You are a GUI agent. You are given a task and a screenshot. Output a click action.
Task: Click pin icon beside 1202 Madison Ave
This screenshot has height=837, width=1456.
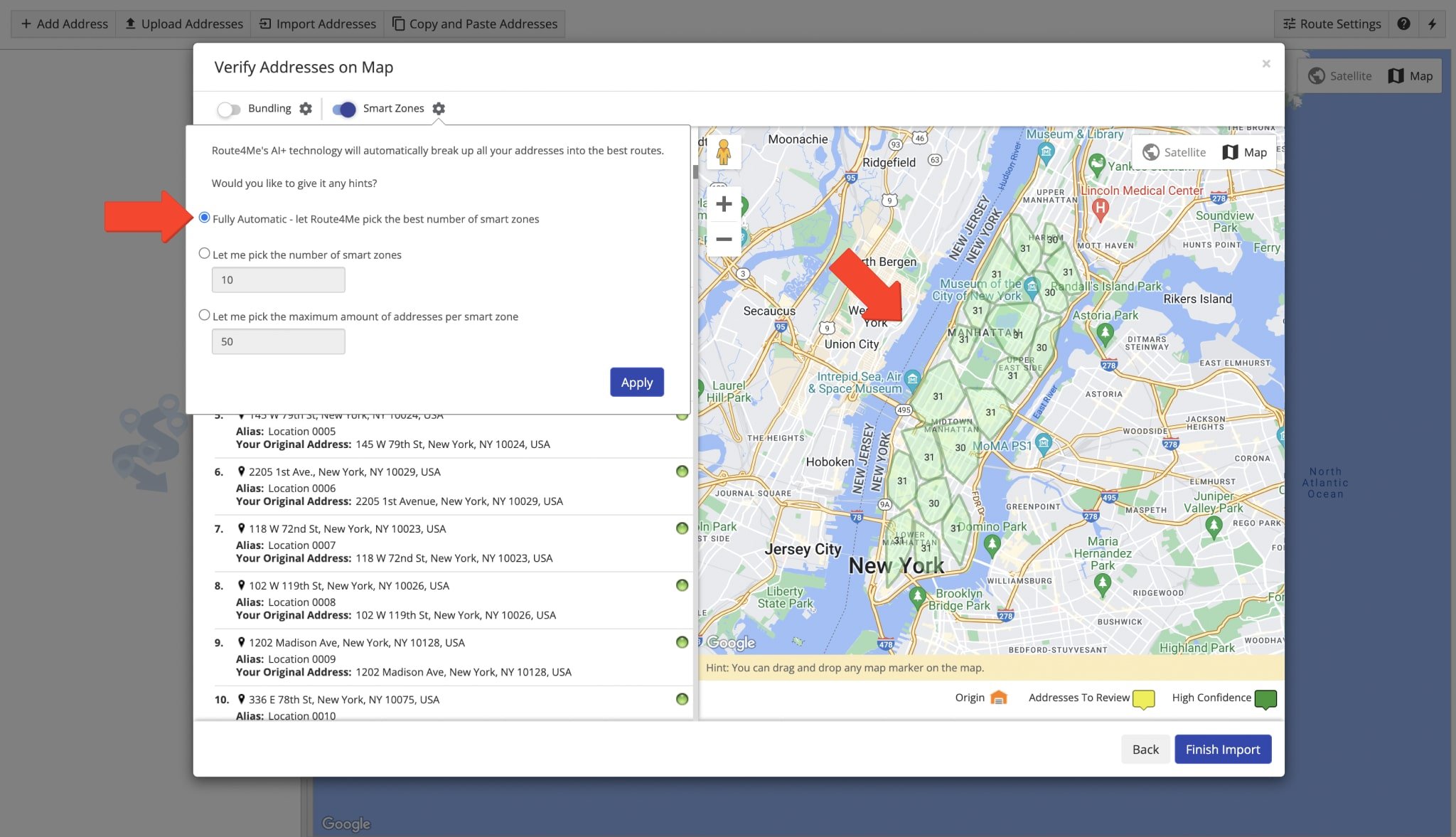pyautogui.click(x=241, y=642)
